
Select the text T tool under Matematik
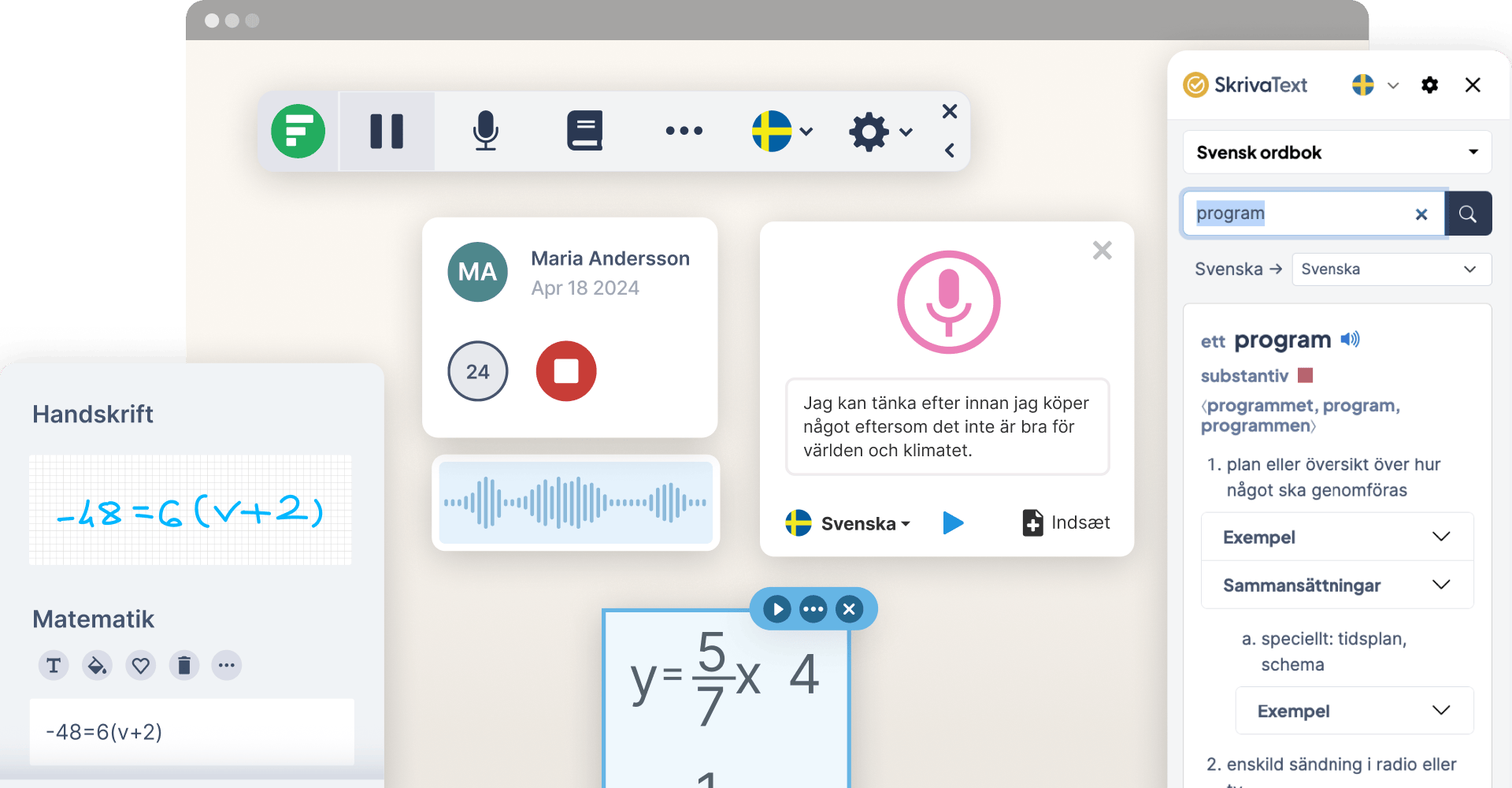54,666
